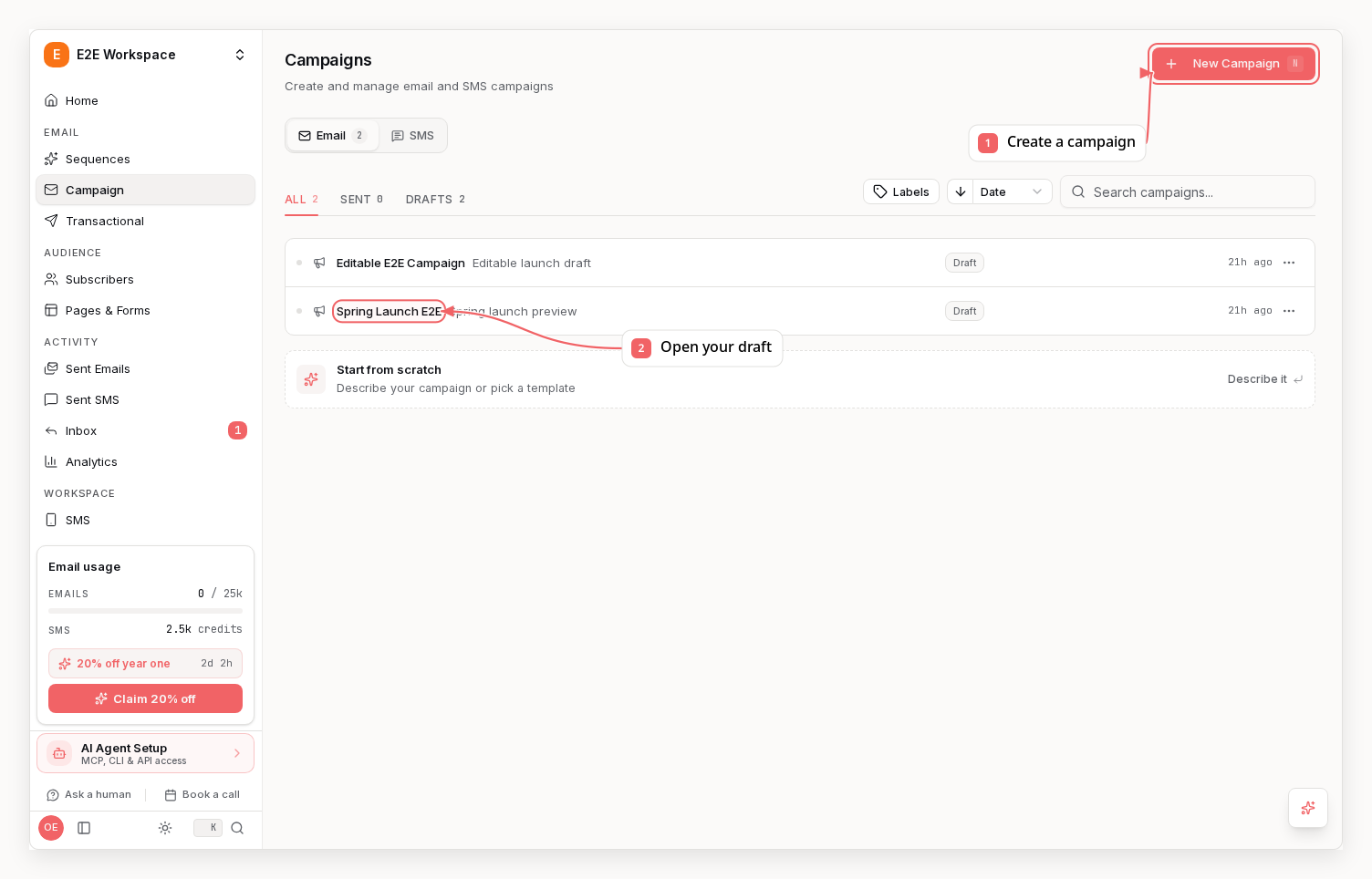Toggle sort direction arrow
The width and height of the screenshot is (1372, 879).
click(x=961, y=191)
